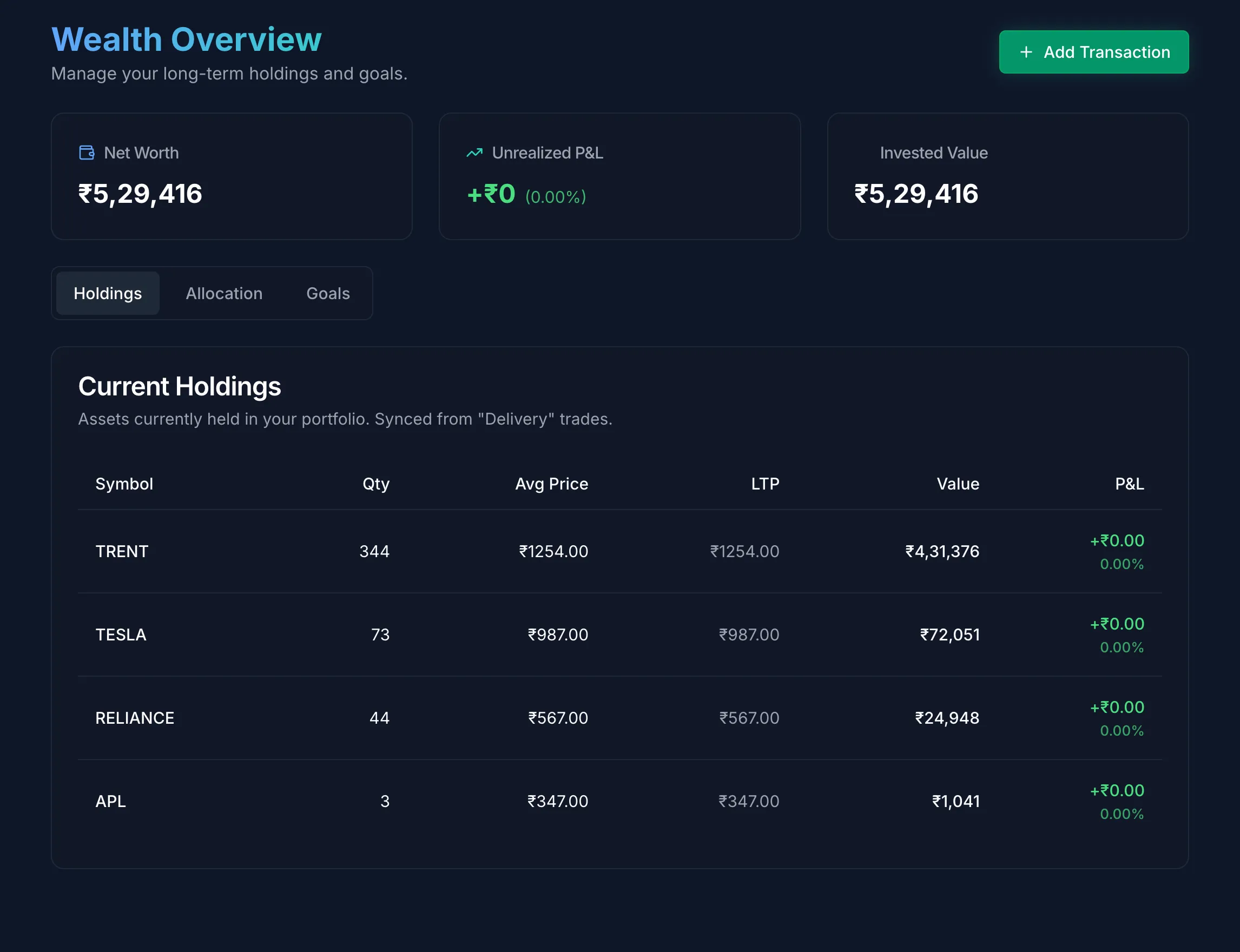Select the Holdings tab
This screenshot has width=1240, height=952.
(107, 293)
